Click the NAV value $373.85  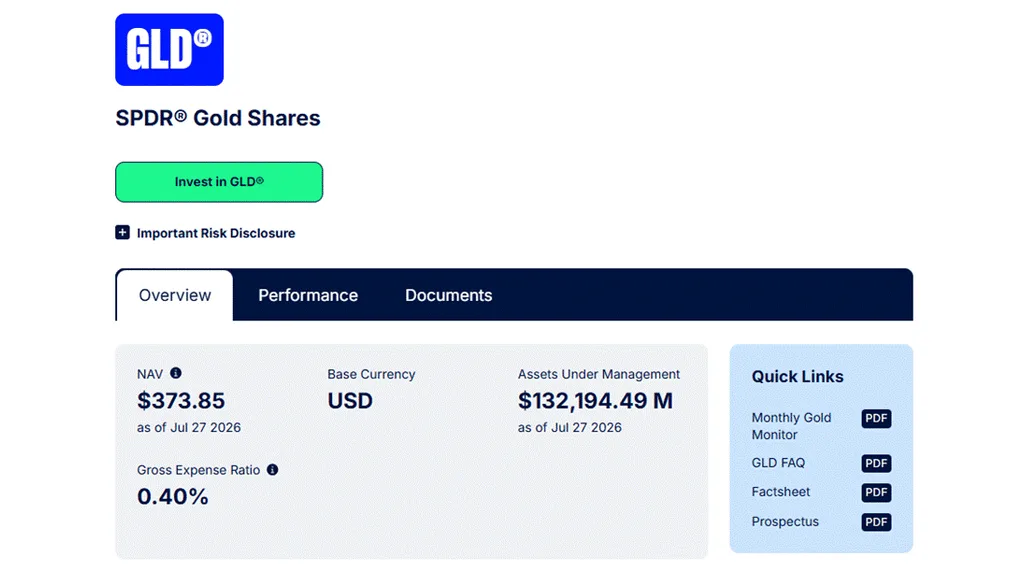(x=181, y=400)
